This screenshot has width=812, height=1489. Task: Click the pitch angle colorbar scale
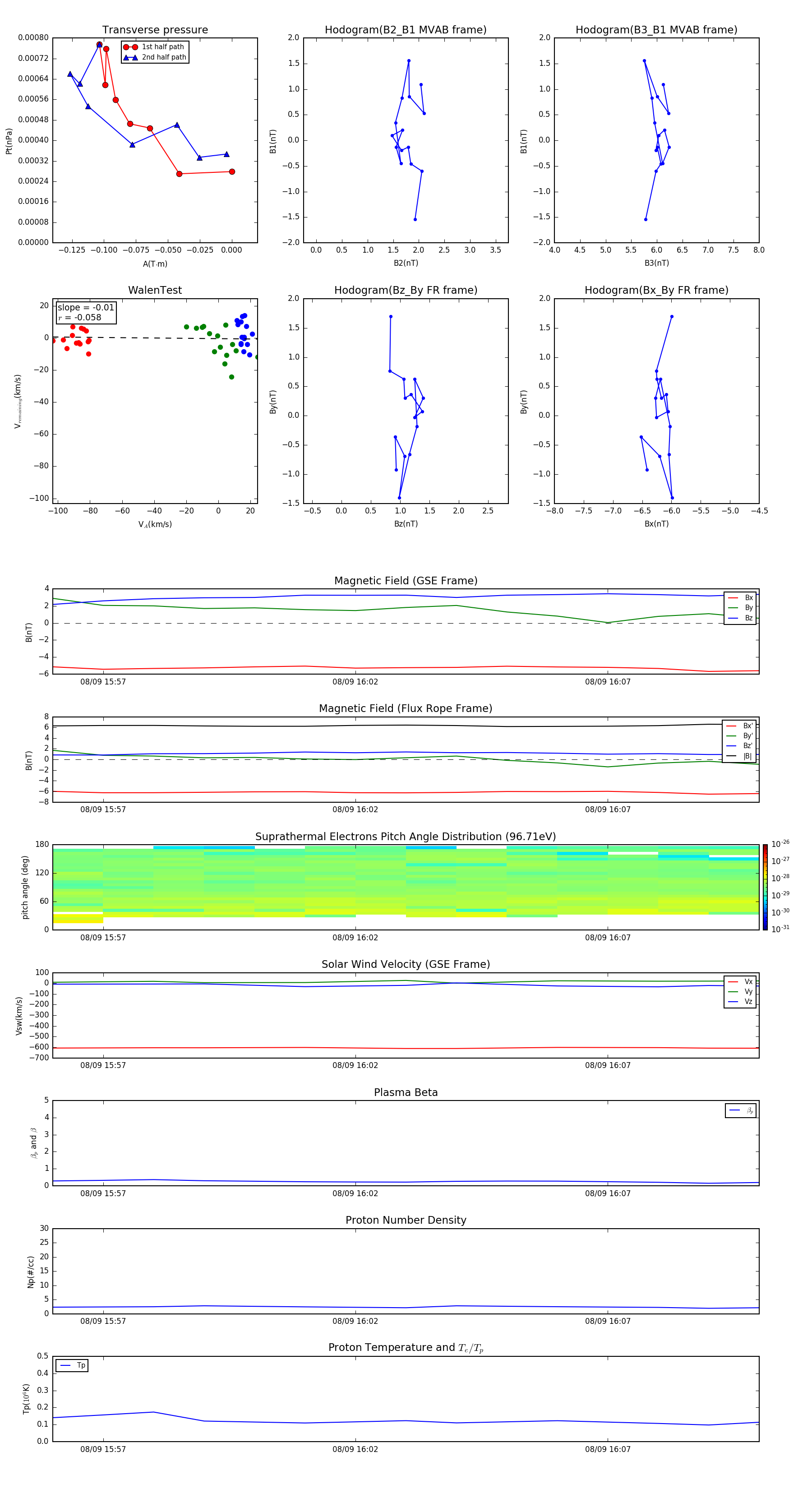point(765,887)
